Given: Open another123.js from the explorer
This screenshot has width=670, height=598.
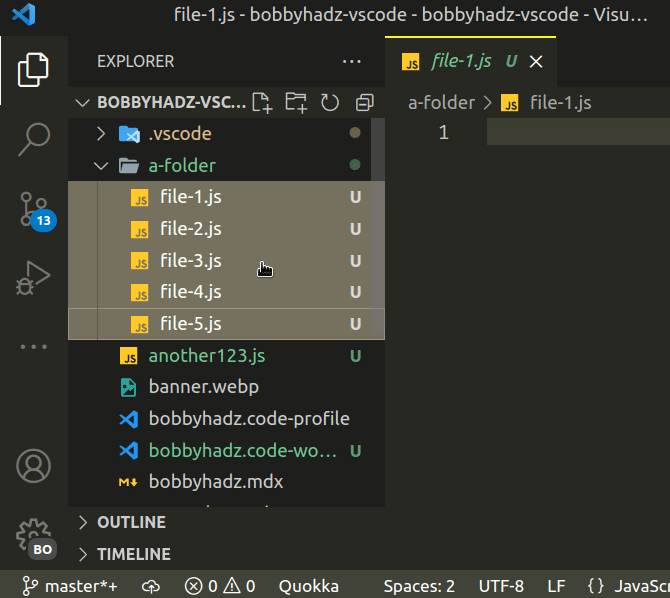Looking at the screenshot, I should (226, 356).
